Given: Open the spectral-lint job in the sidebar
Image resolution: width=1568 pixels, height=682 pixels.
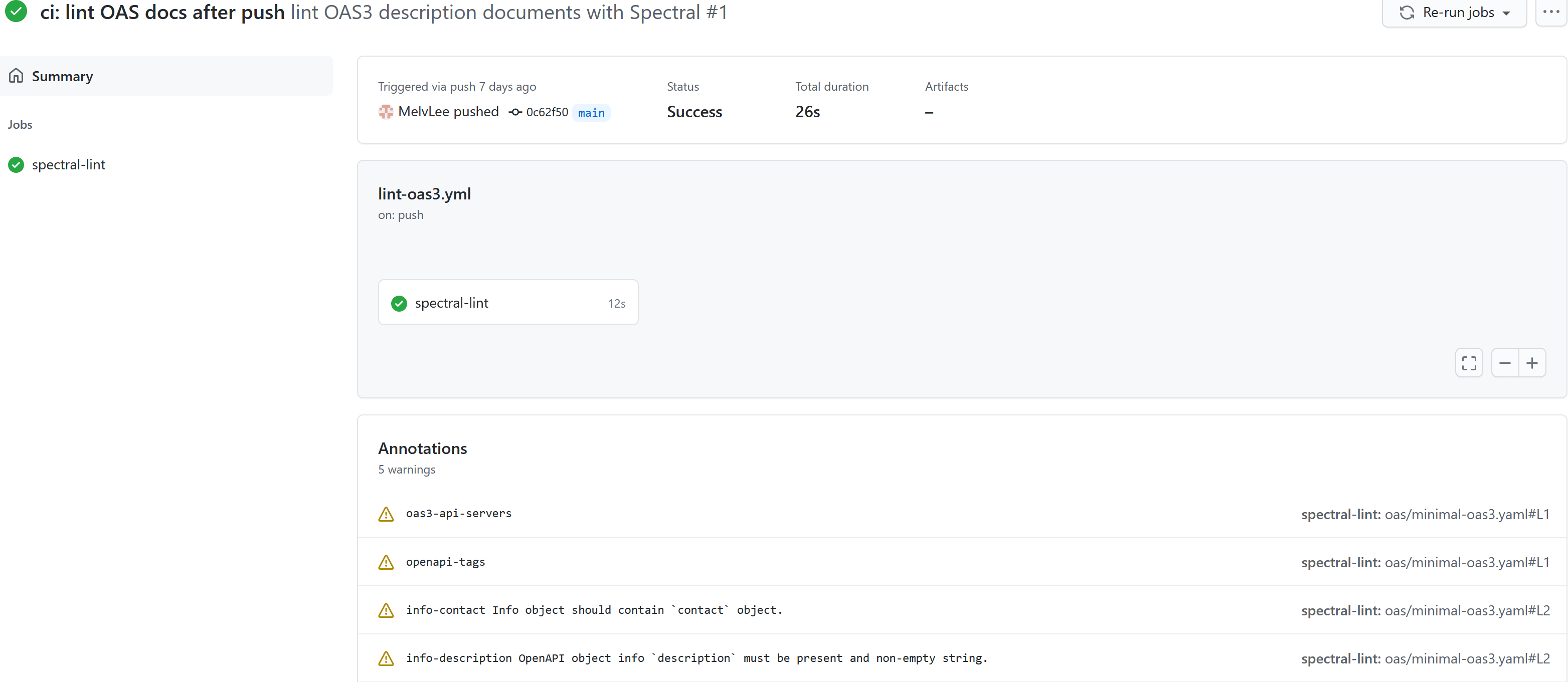Looking at the screenshot, I should coord(68,165).
